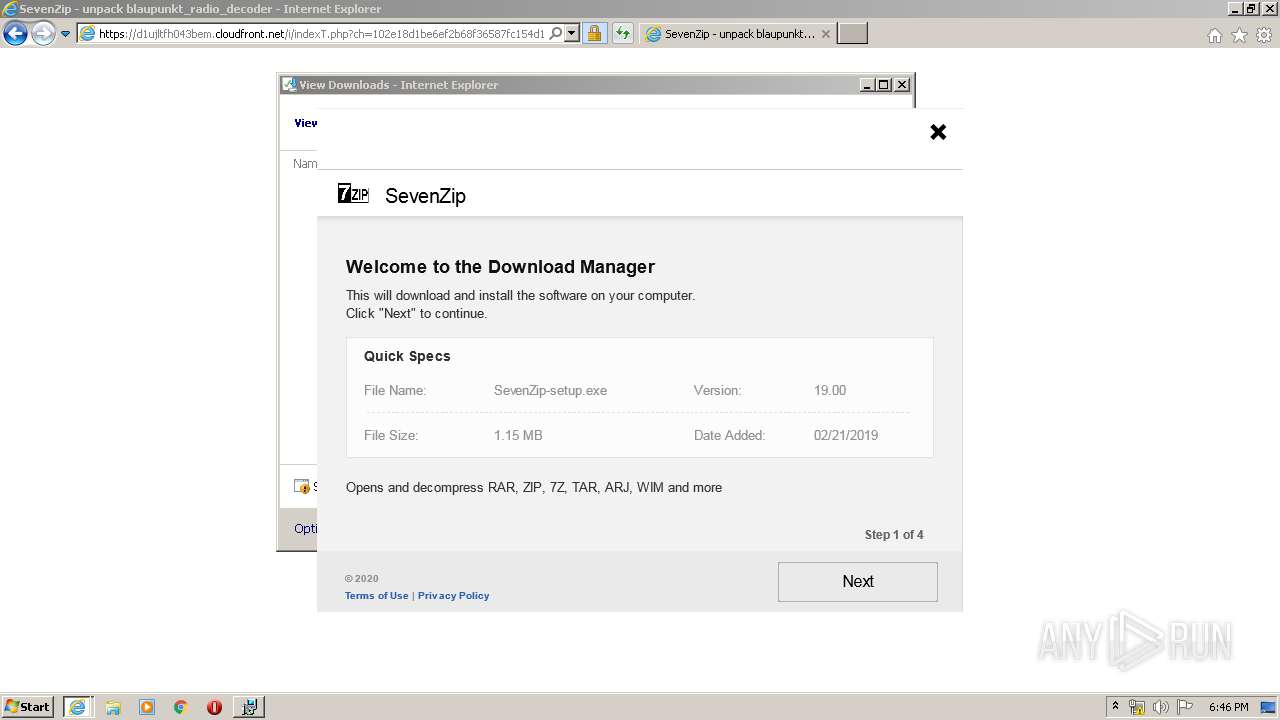
Task: Launch Opera browser from taskbar
Action: pos(214,707)
